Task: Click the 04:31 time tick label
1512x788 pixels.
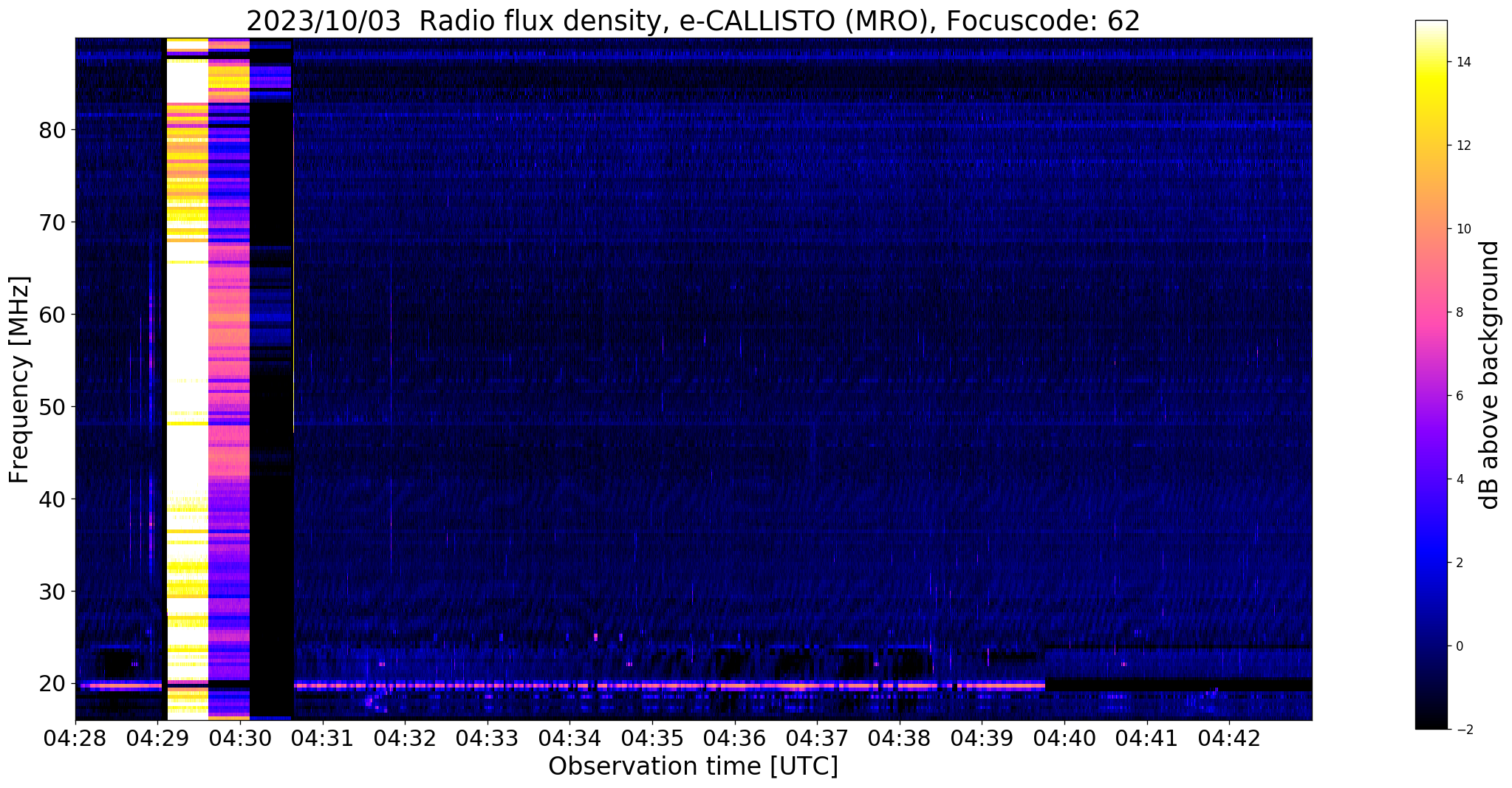Action: (323, 739)
